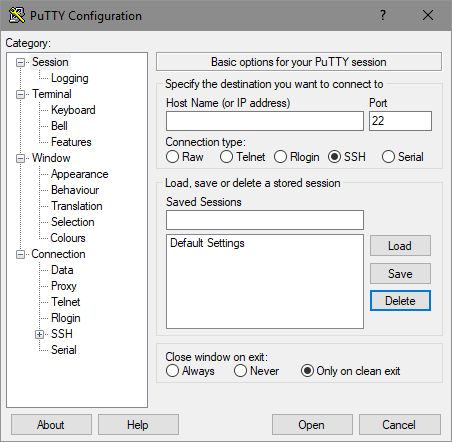Screen dimensions: 452x442
Task: Click the Cancel button
Action: (399, 425)
